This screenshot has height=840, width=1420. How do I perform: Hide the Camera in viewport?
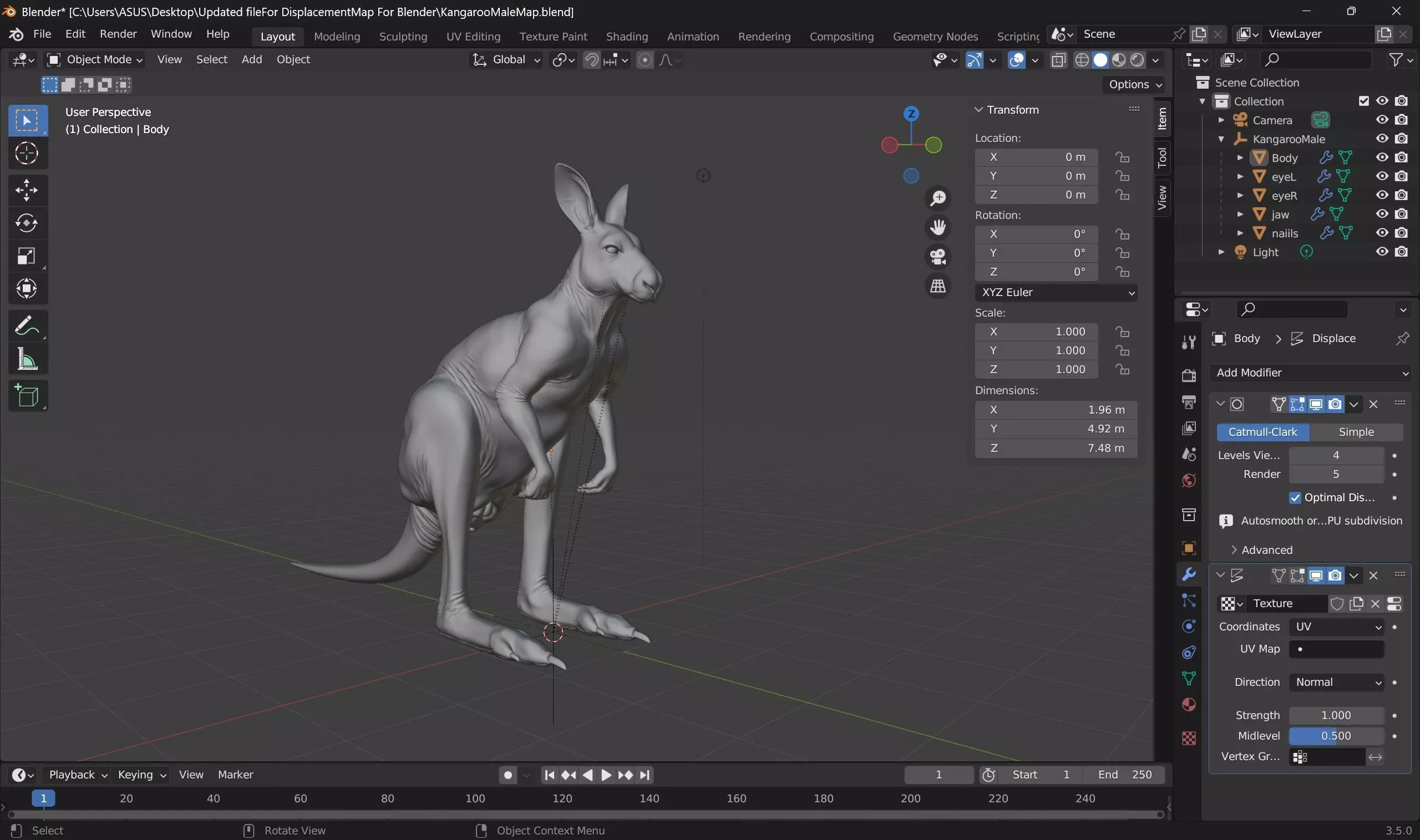pyautogui.click(x=1382, y=119)
